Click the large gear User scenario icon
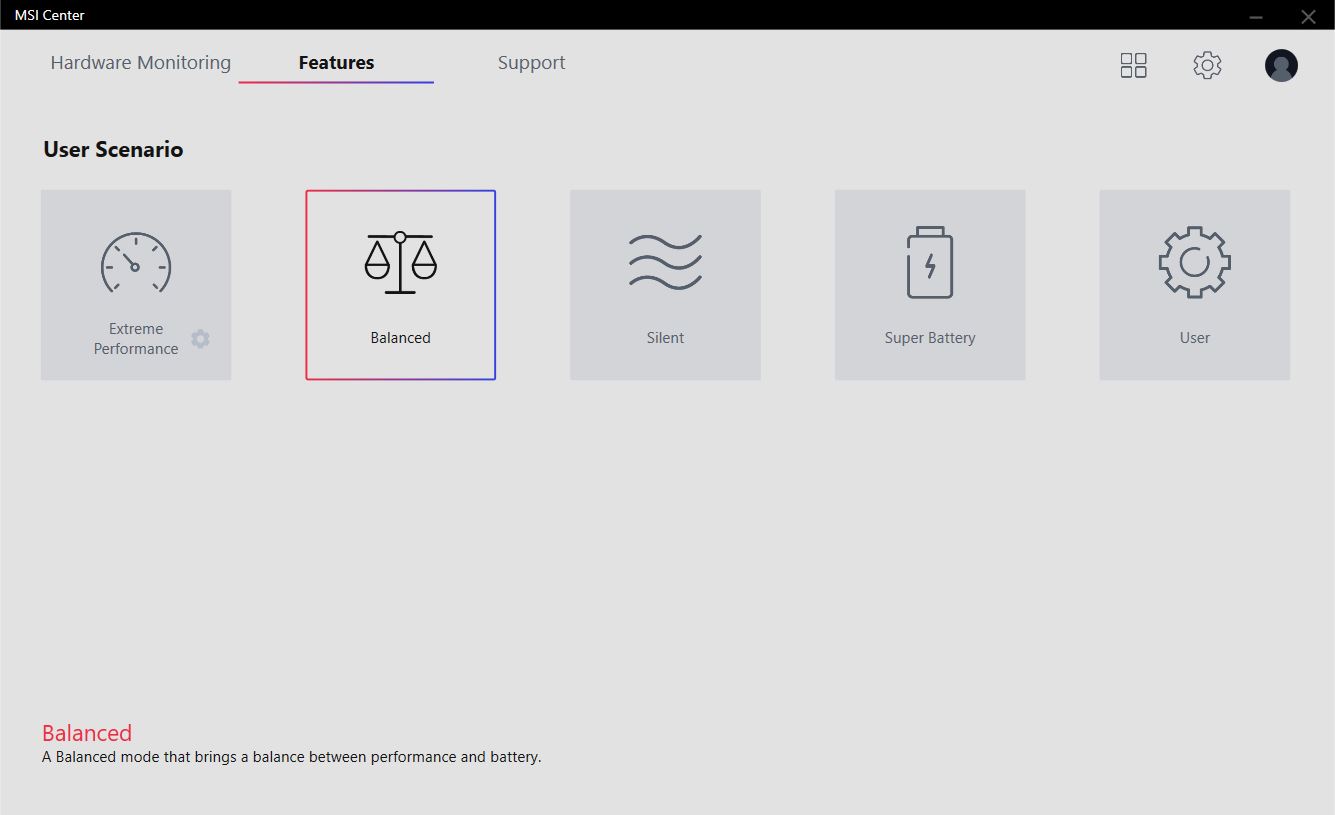The width and height of the screenshot is (1335, 815). click(x=1194, y=262)
